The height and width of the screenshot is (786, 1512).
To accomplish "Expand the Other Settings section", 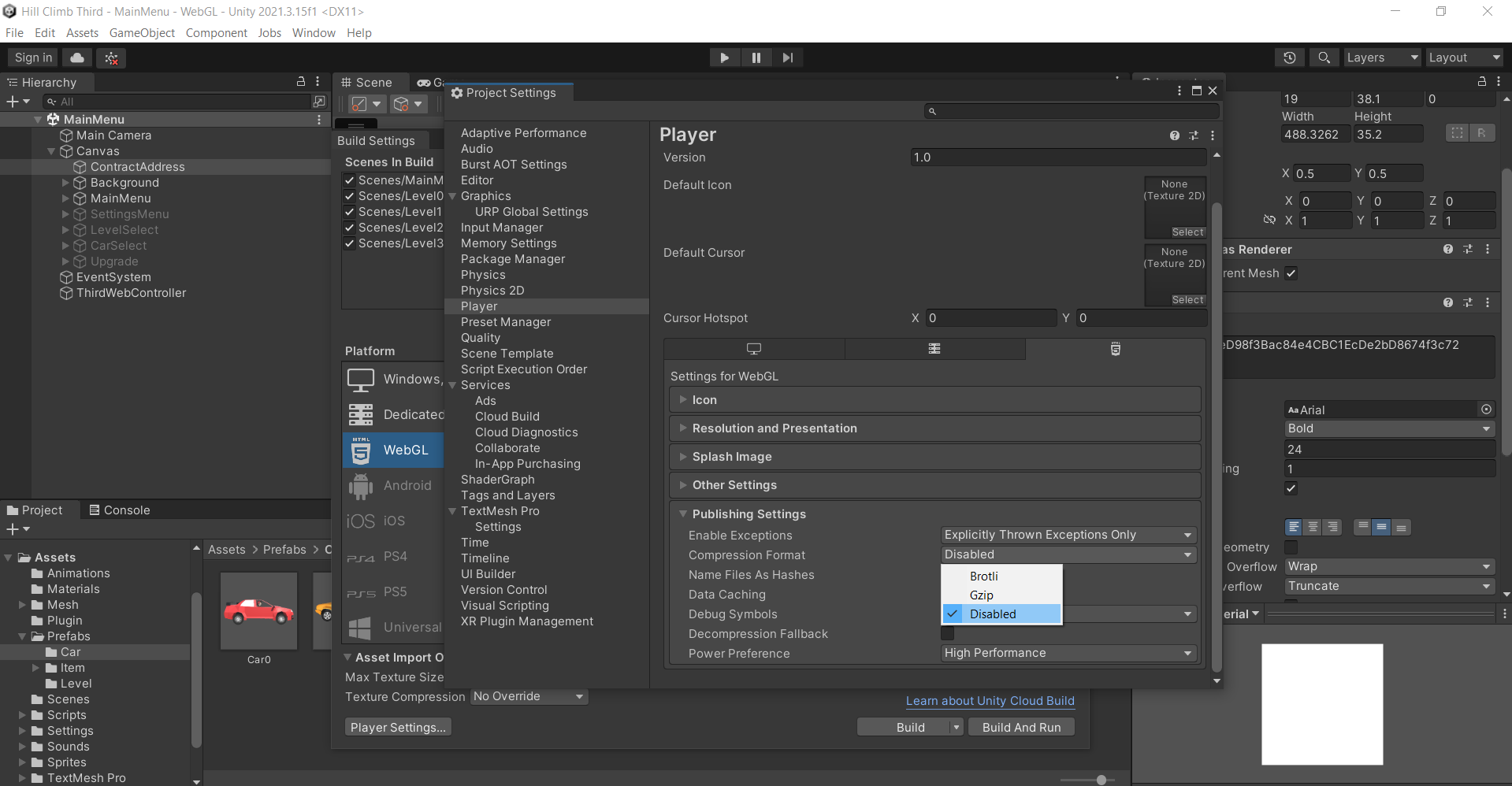I will coord(734,485).
